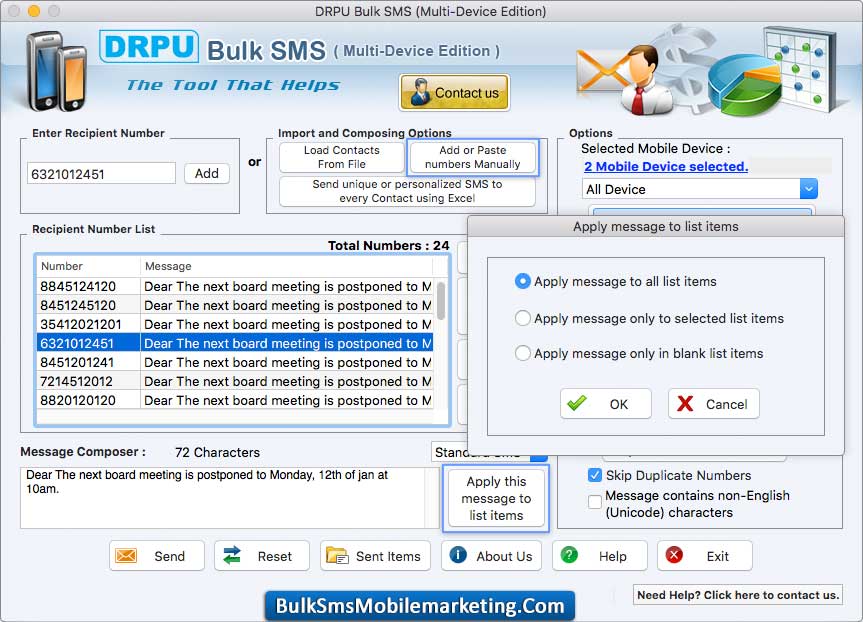Click the Send envelope icon
The width and height of the screenshot is (863, 622).
pyautogui.click(x=126, y=556)
